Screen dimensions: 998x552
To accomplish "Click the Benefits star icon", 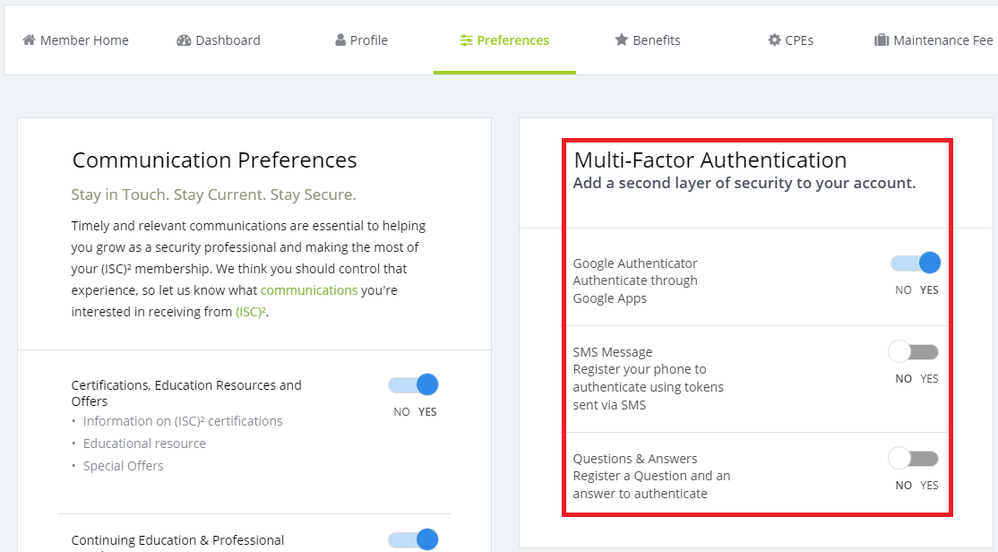I will point(621,41).
